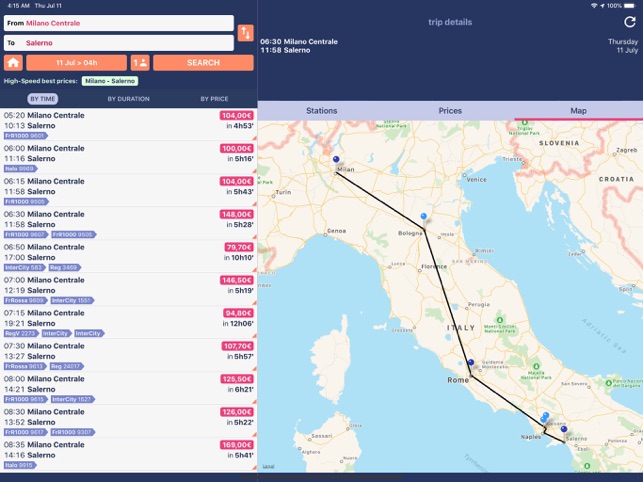Tap the Wi-Fi status icon
The height and width of the screenshot is (482, 643).
(594, 6)
